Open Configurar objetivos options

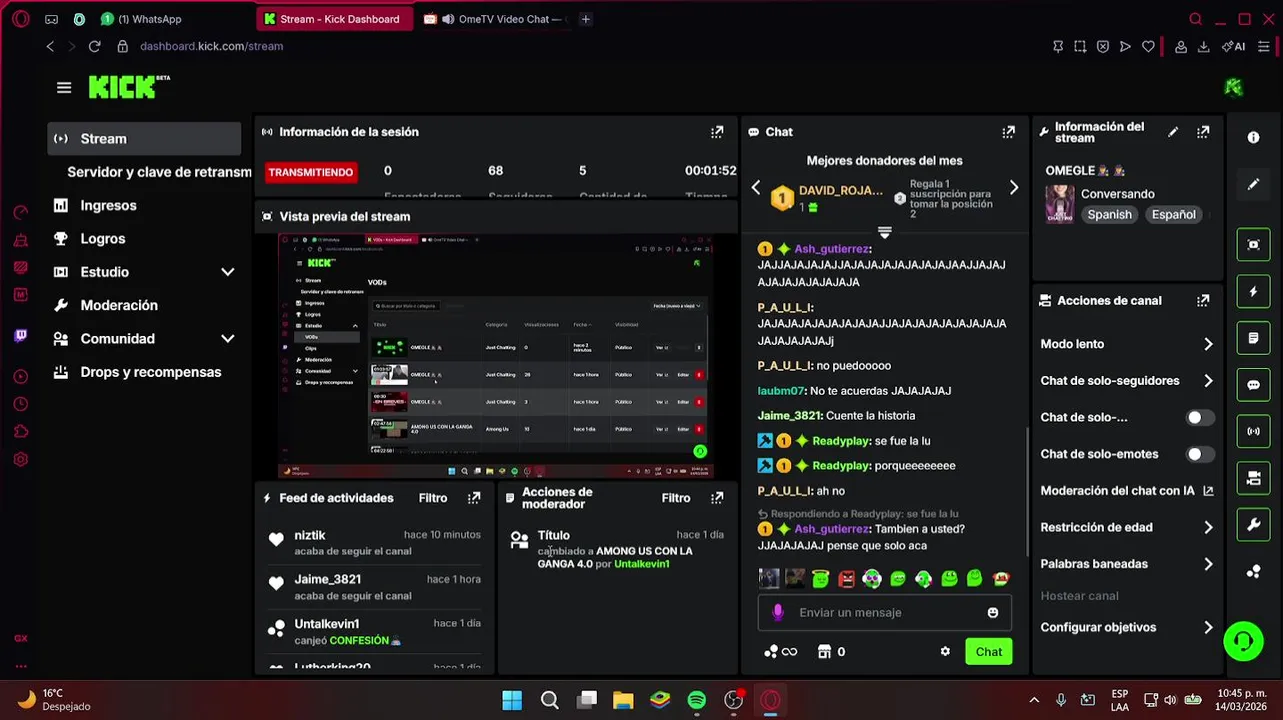[x=1126, y=628]
